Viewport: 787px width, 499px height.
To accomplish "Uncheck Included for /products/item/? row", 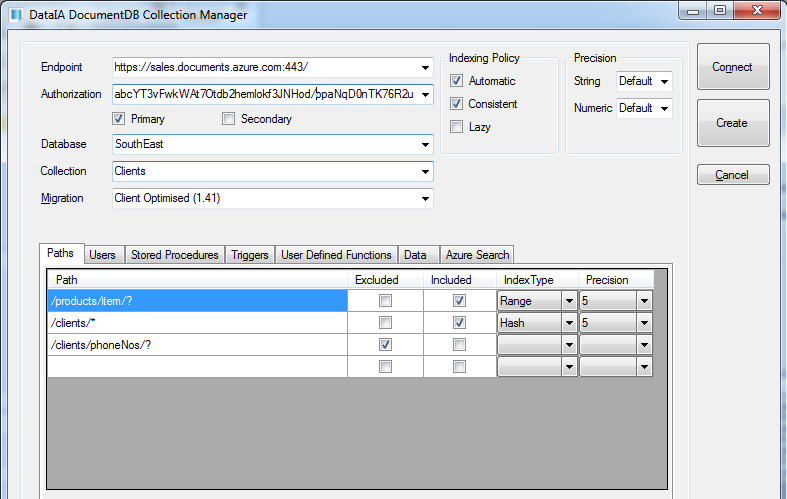I will [x=459, y=301].
